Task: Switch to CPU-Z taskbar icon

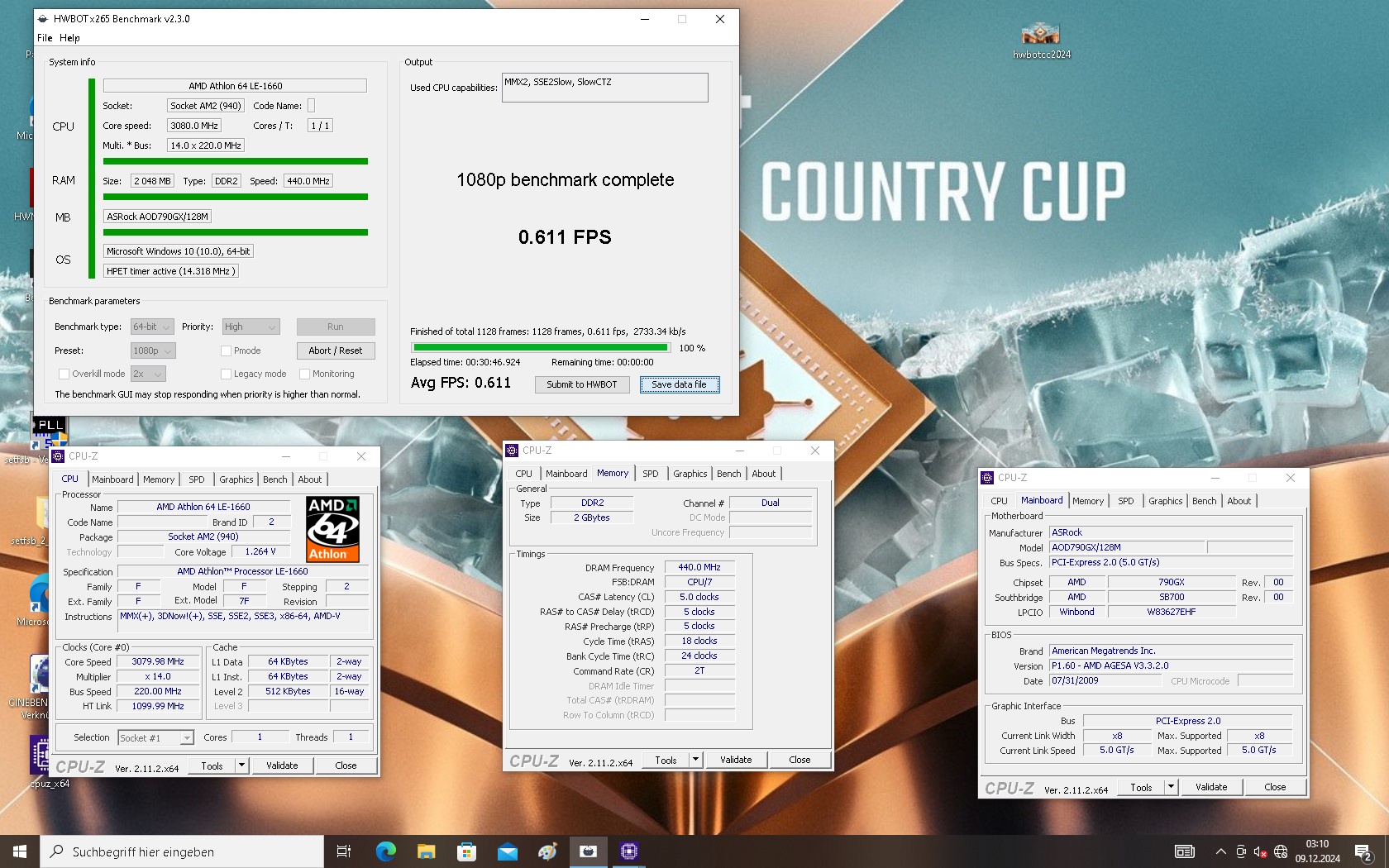Action: [628, 851]
